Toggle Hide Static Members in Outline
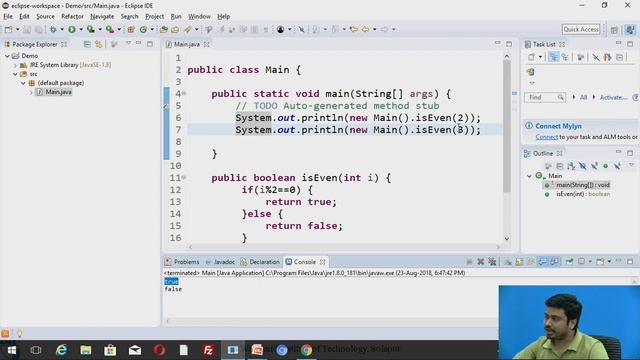 click(594, 166)
